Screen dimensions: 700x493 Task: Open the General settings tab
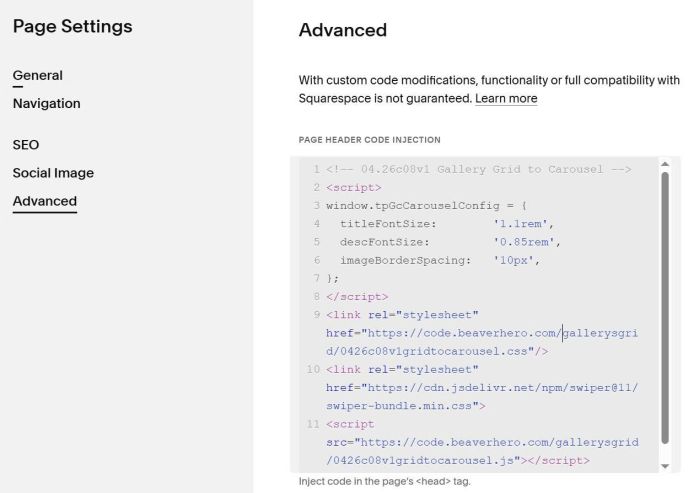[x=37, y=76]
